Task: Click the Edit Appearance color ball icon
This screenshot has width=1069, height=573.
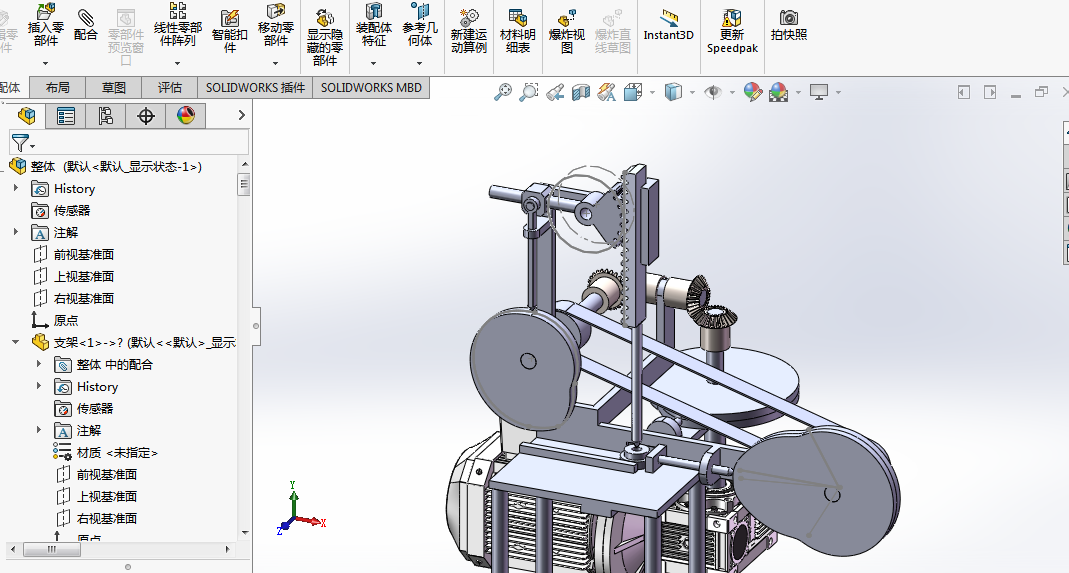Action: [x=752, y=92]
